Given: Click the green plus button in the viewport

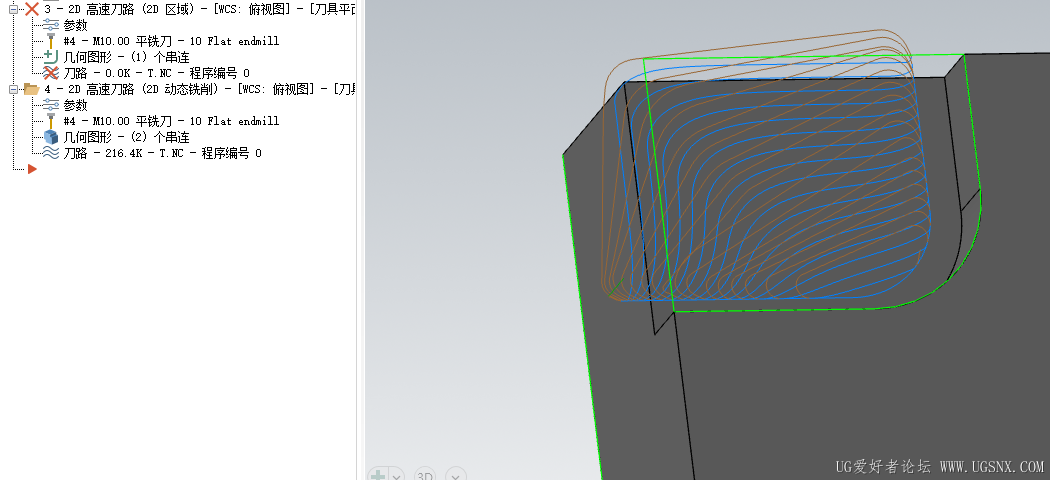Looking at the screenshot, I should click(x=377, y=475).
